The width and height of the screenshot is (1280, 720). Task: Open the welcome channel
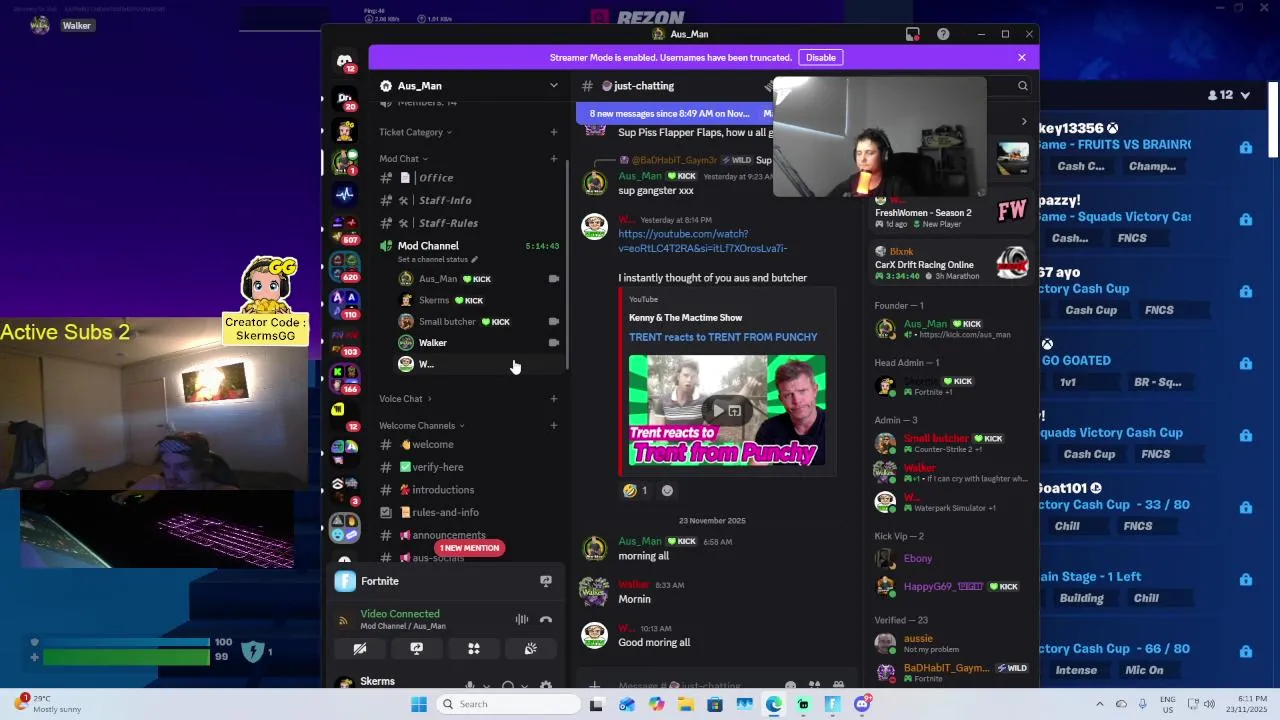coord(469,445)
